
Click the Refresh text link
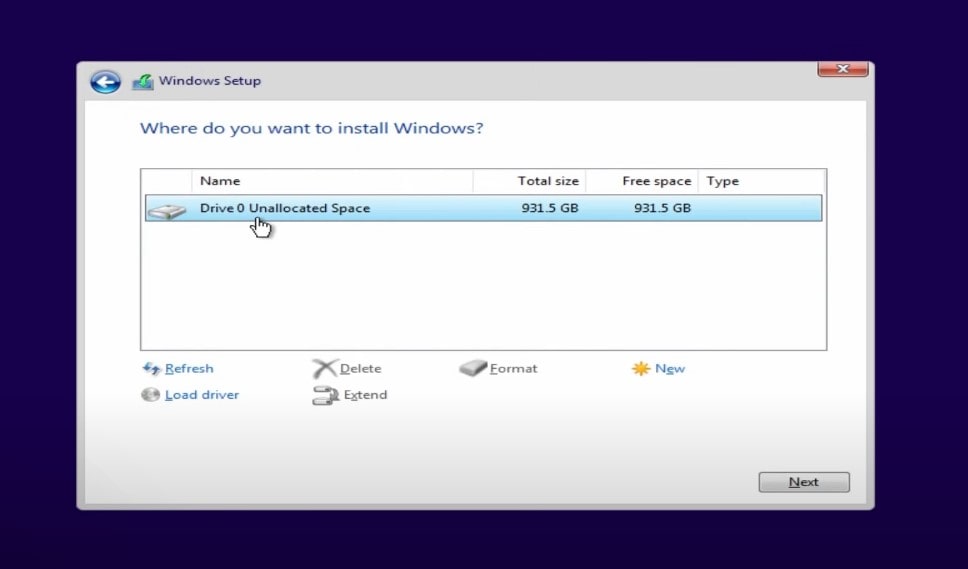coord(189,369)
